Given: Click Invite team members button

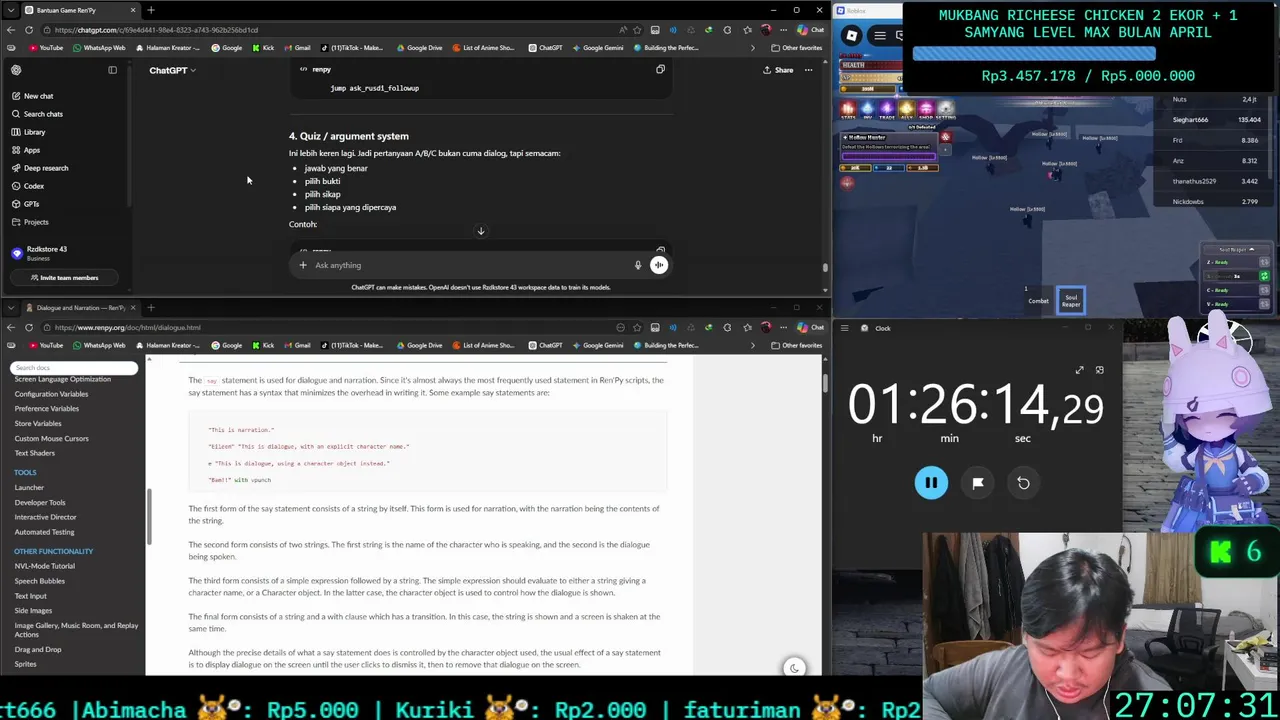Looking at the screenshot, I should click(64, 278).
